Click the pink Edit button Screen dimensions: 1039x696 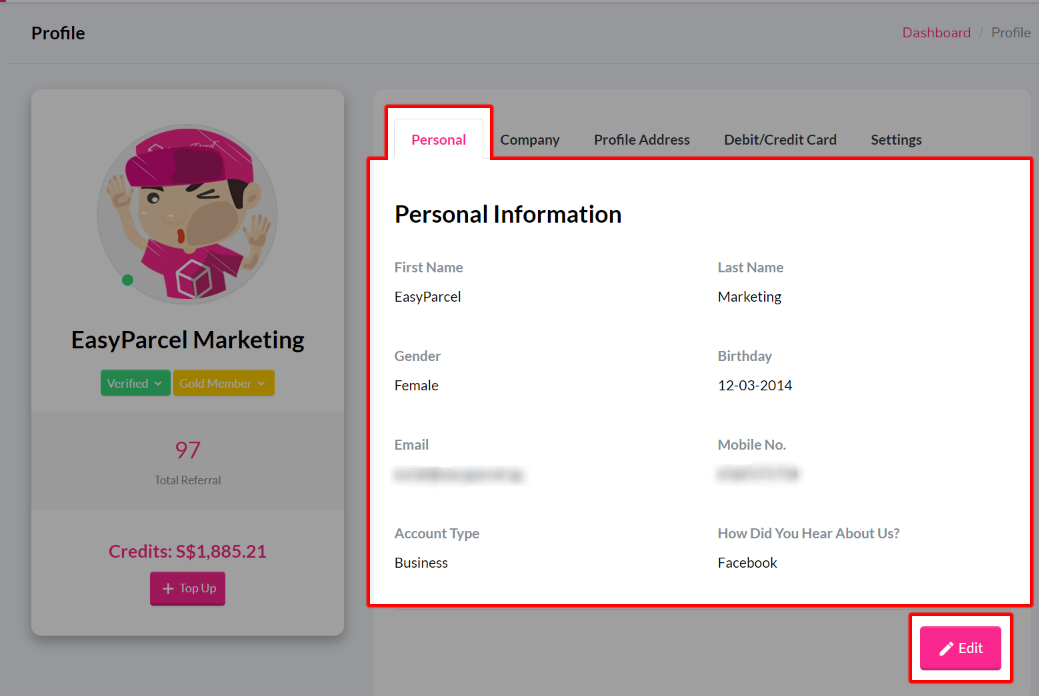[x=960, y=648]
